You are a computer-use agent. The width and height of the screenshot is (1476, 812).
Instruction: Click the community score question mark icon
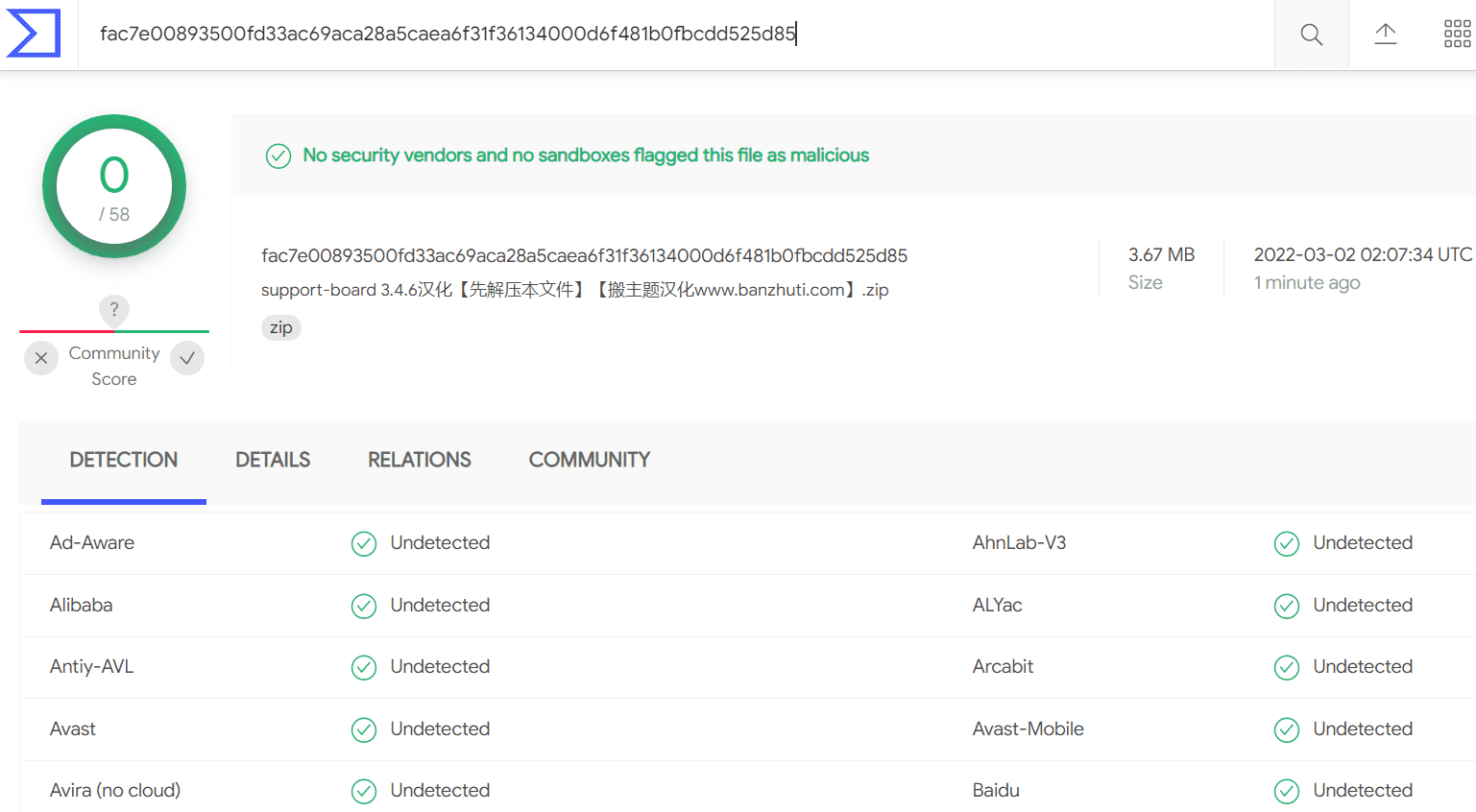click(114, 310)
